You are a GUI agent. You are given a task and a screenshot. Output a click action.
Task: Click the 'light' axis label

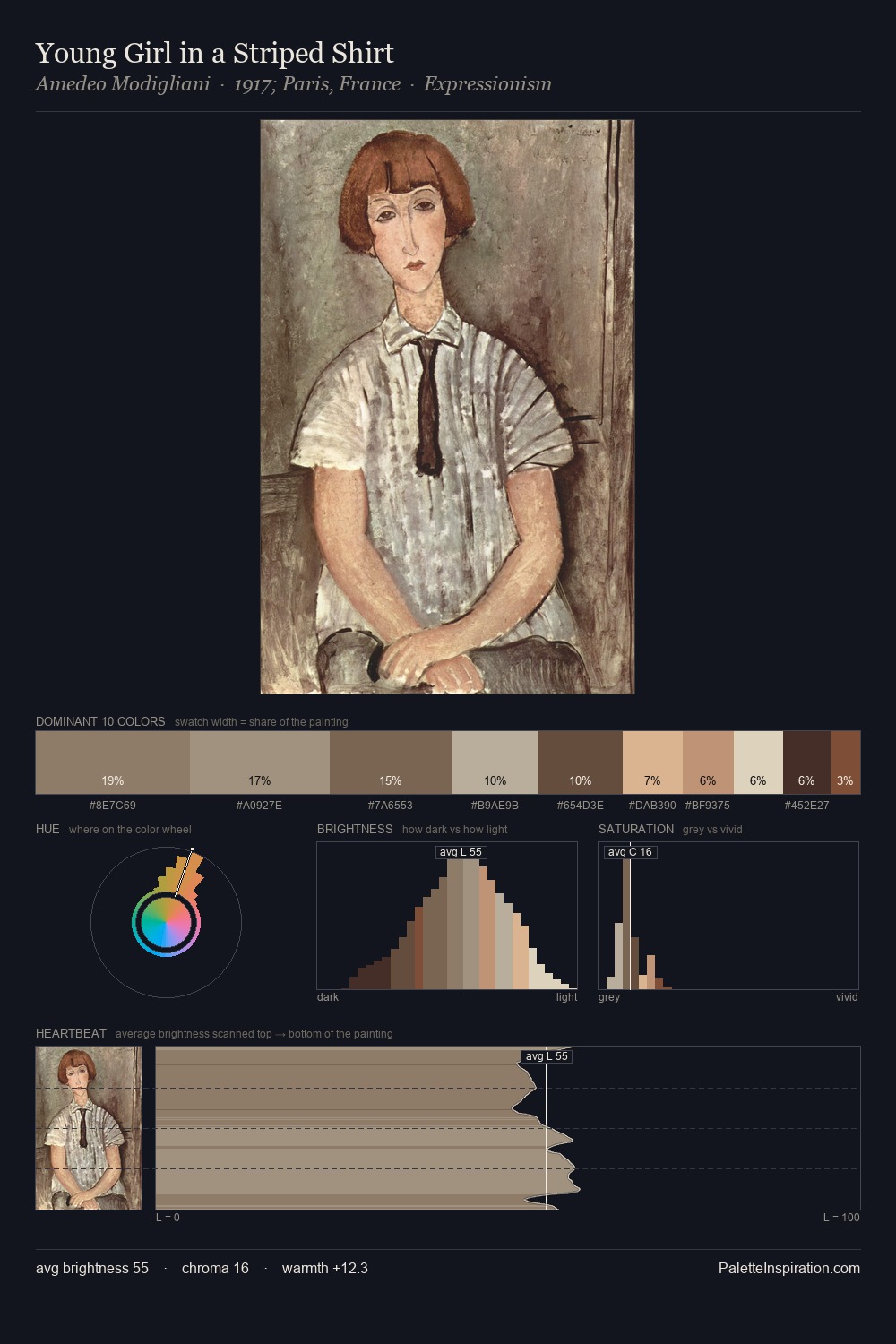coord(567,996)
